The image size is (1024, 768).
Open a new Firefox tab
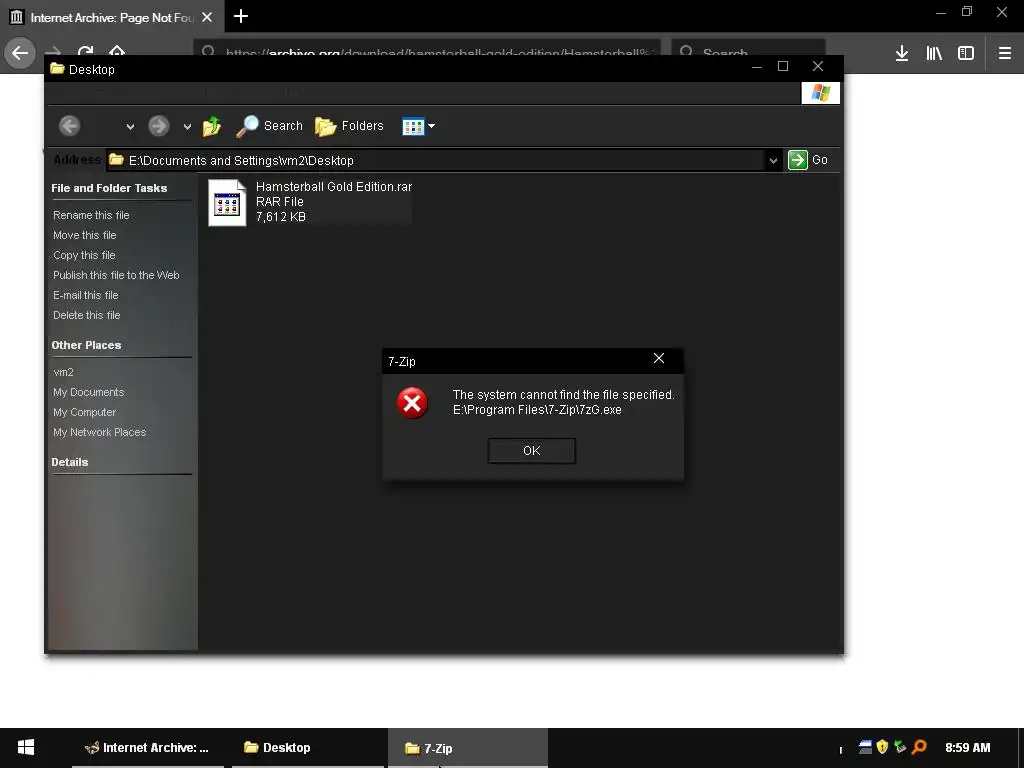pos(241,16)
